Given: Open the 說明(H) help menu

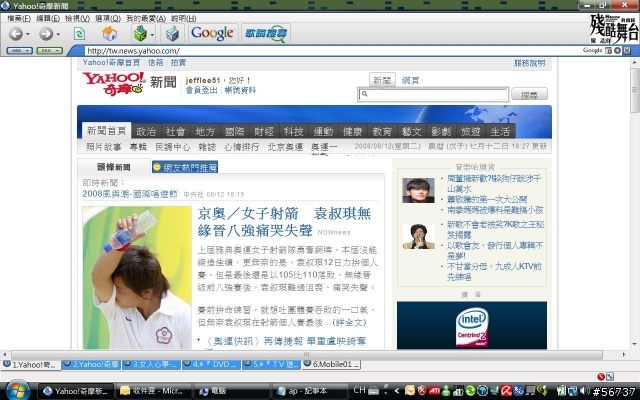Looking at the screenshot, I should [184, 18].
